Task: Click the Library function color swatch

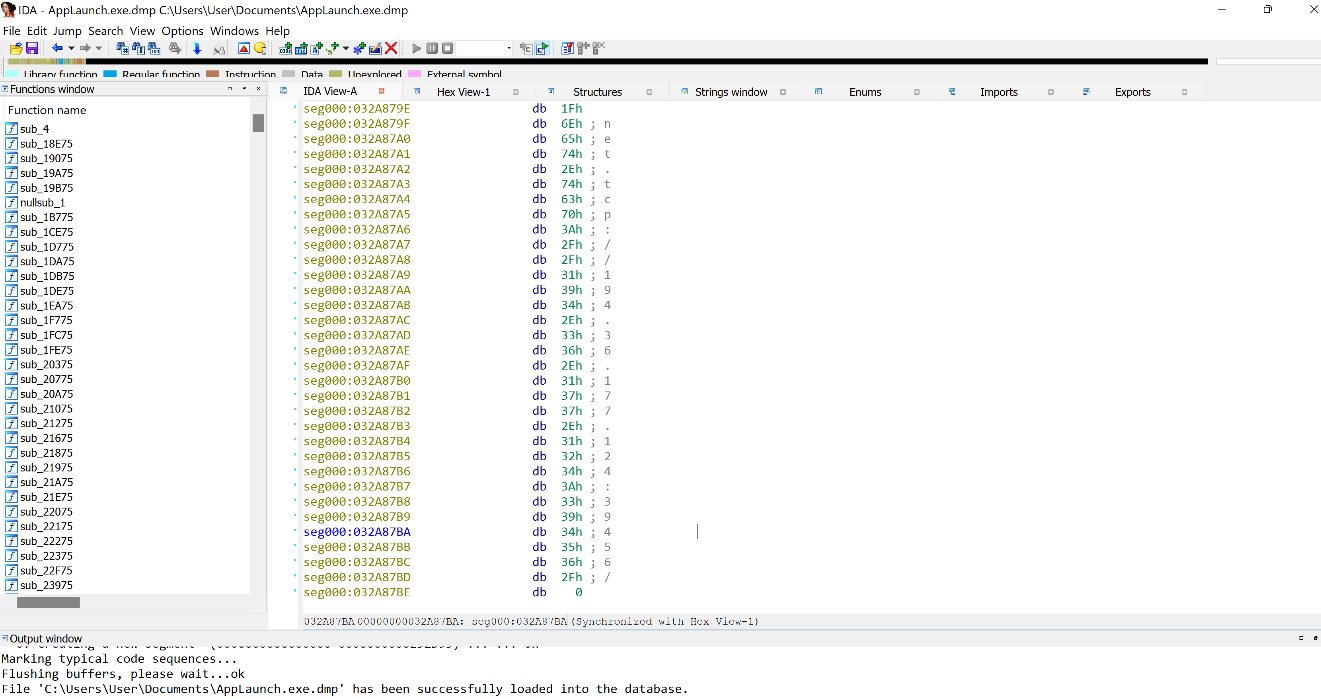Action: click(x=13, y=75)
